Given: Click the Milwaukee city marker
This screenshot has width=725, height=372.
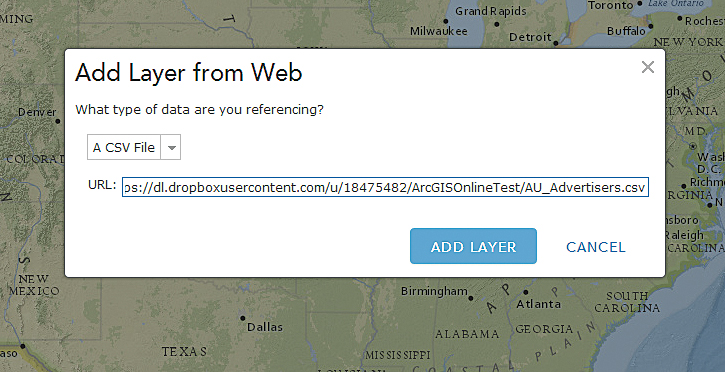Looking at the screenshot, I should 446,21.
